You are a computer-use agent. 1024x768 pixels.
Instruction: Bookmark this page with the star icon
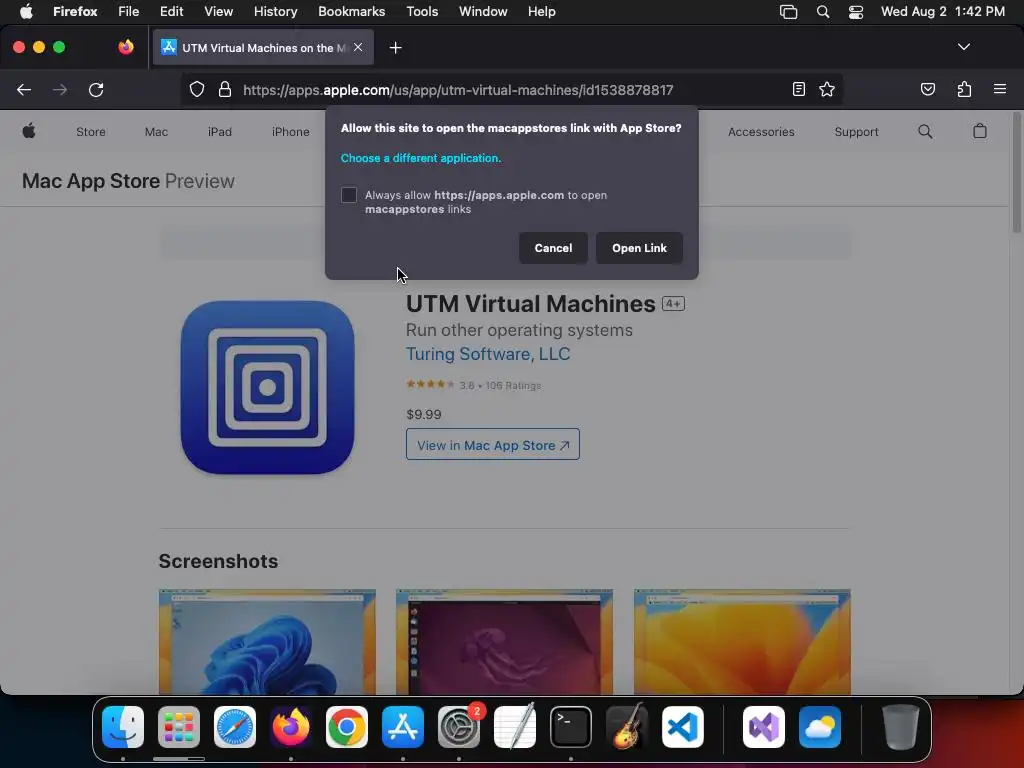click(x=827, y=89)
